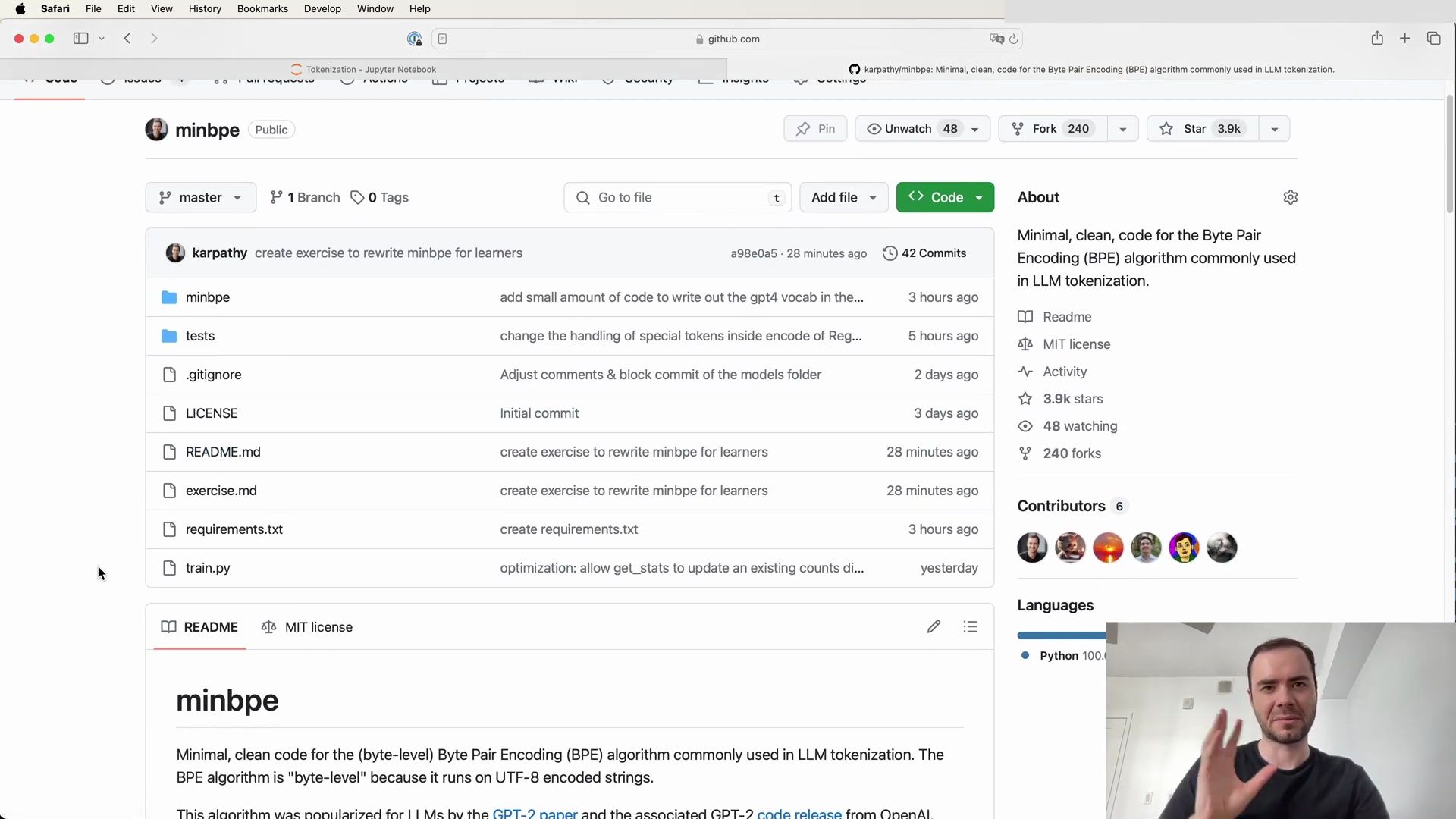1456x819 pixels.
Task: Open the Contributors section heading
Action: 1061,506
